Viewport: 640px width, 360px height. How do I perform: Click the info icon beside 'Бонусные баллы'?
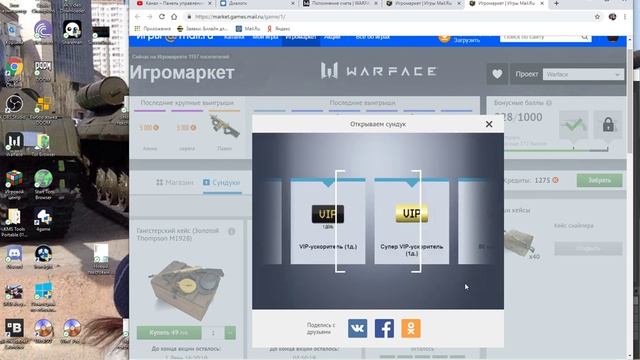(549, 103)
